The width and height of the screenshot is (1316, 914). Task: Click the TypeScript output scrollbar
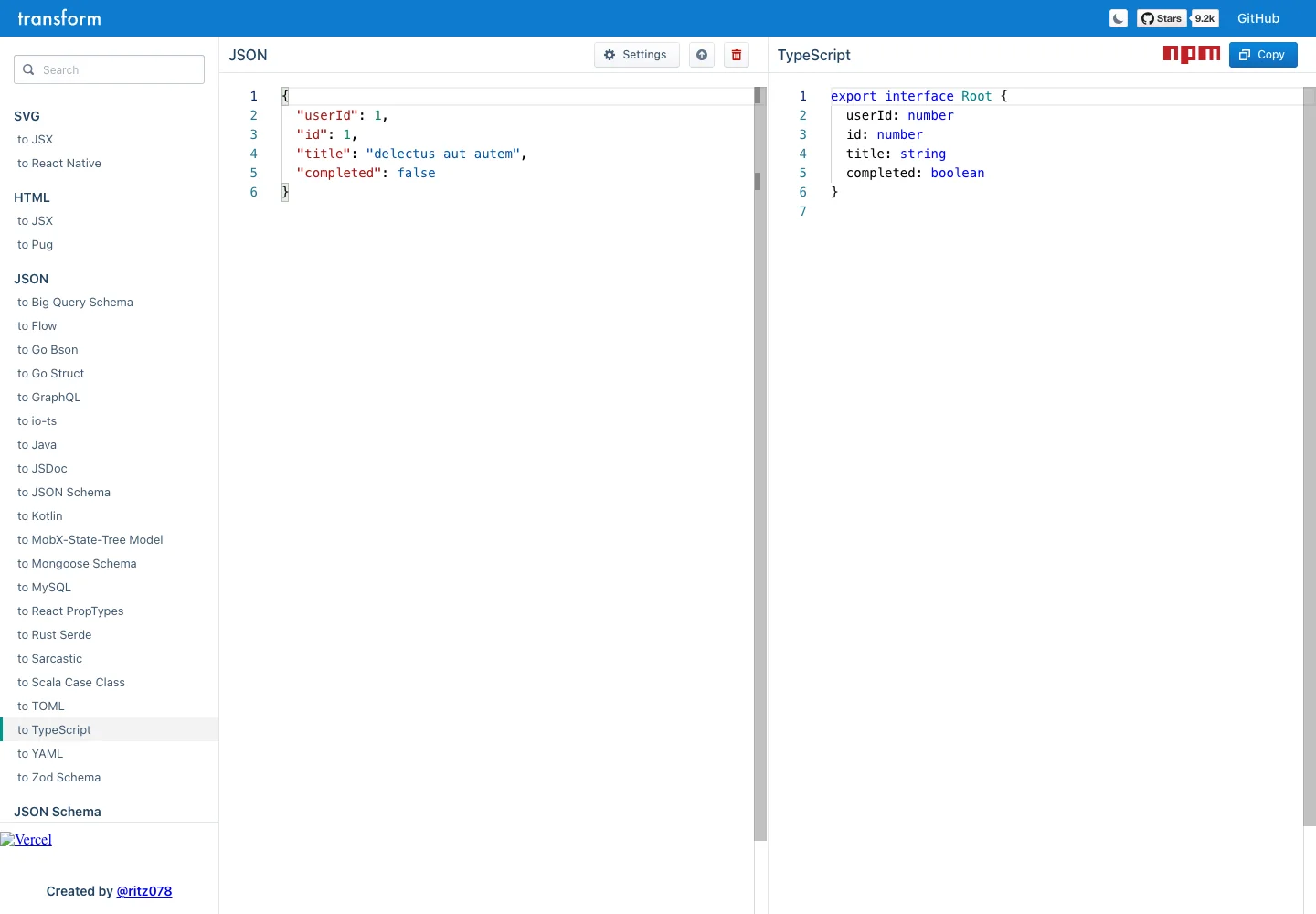click(1310, 457)
